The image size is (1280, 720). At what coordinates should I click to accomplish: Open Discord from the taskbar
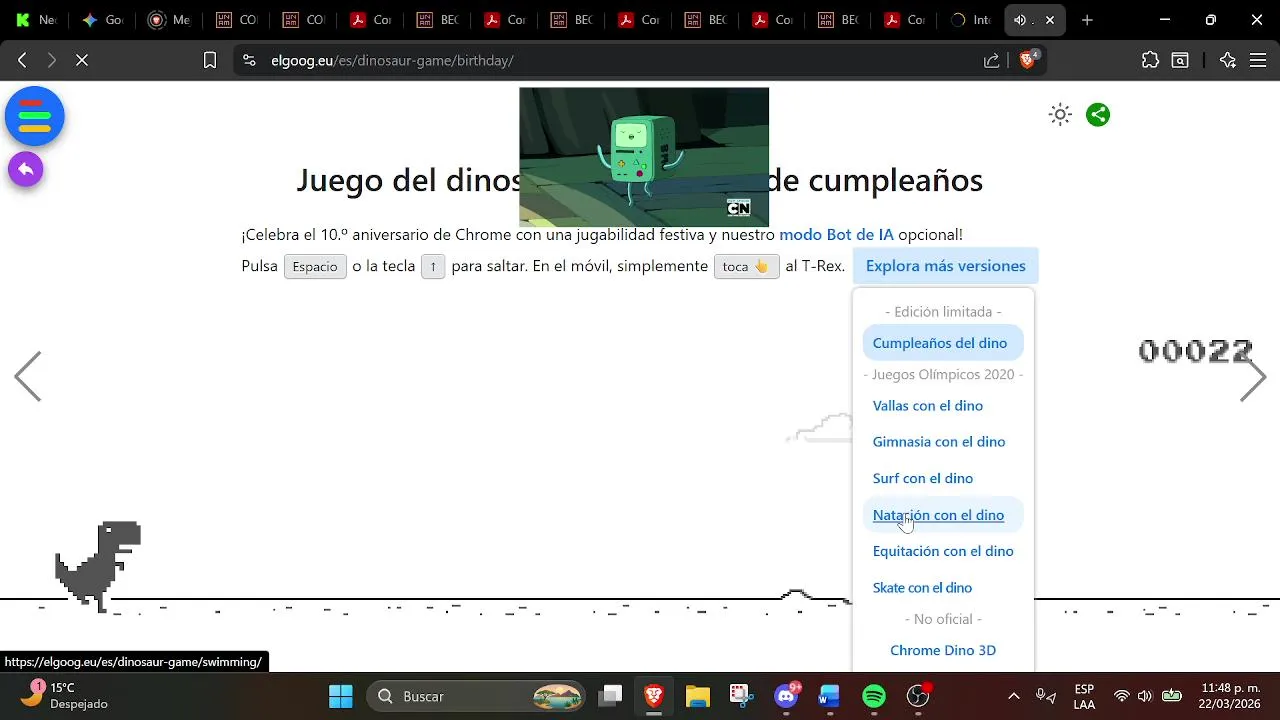pos(787,696)
